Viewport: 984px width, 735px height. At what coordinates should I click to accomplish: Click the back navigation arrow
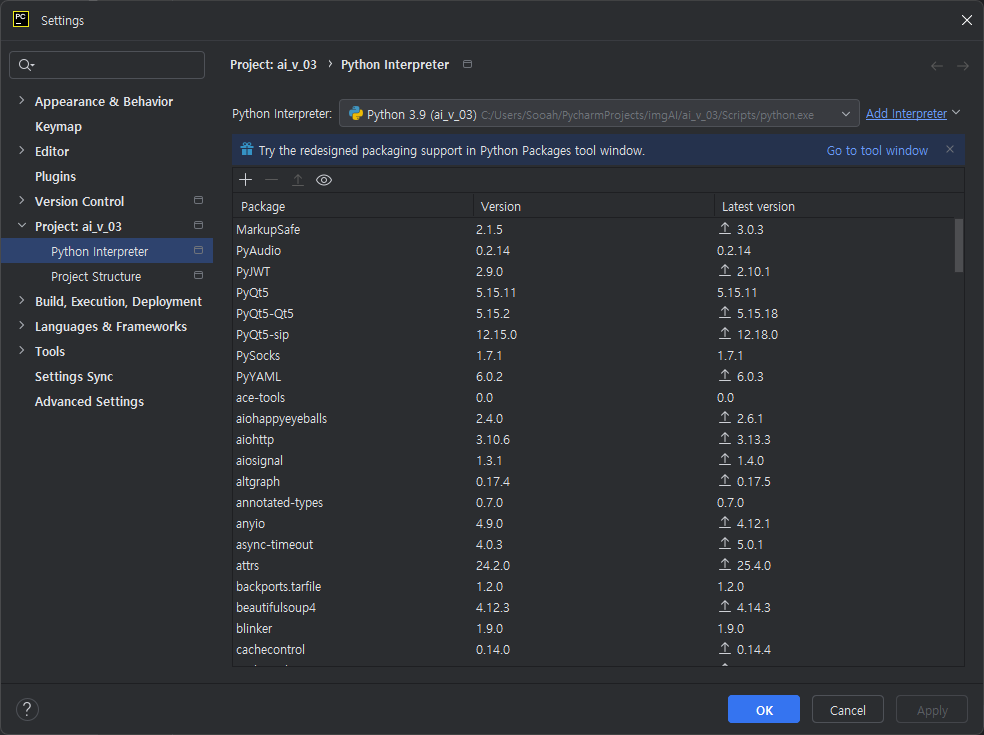pyautogui.click(x=936, y=66)
